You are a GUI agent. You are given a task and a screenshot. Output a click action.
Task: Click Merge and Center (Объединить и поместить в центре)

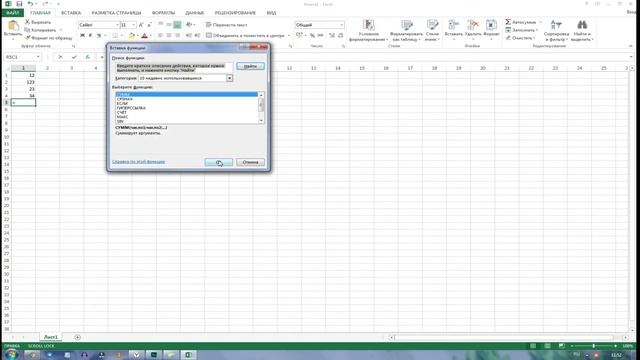(x=247, y=36)
